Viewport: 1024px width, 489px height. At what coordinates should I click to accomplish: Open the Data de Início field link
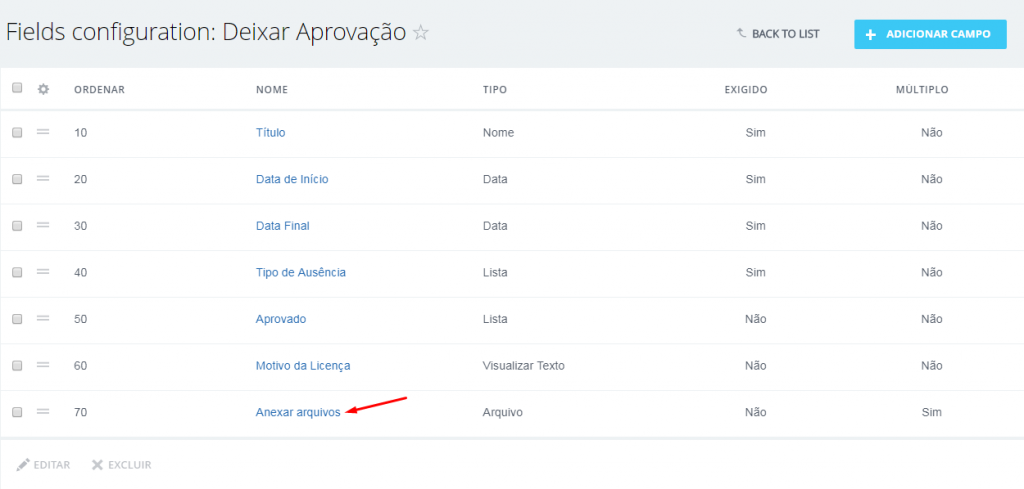pos(292,179)
